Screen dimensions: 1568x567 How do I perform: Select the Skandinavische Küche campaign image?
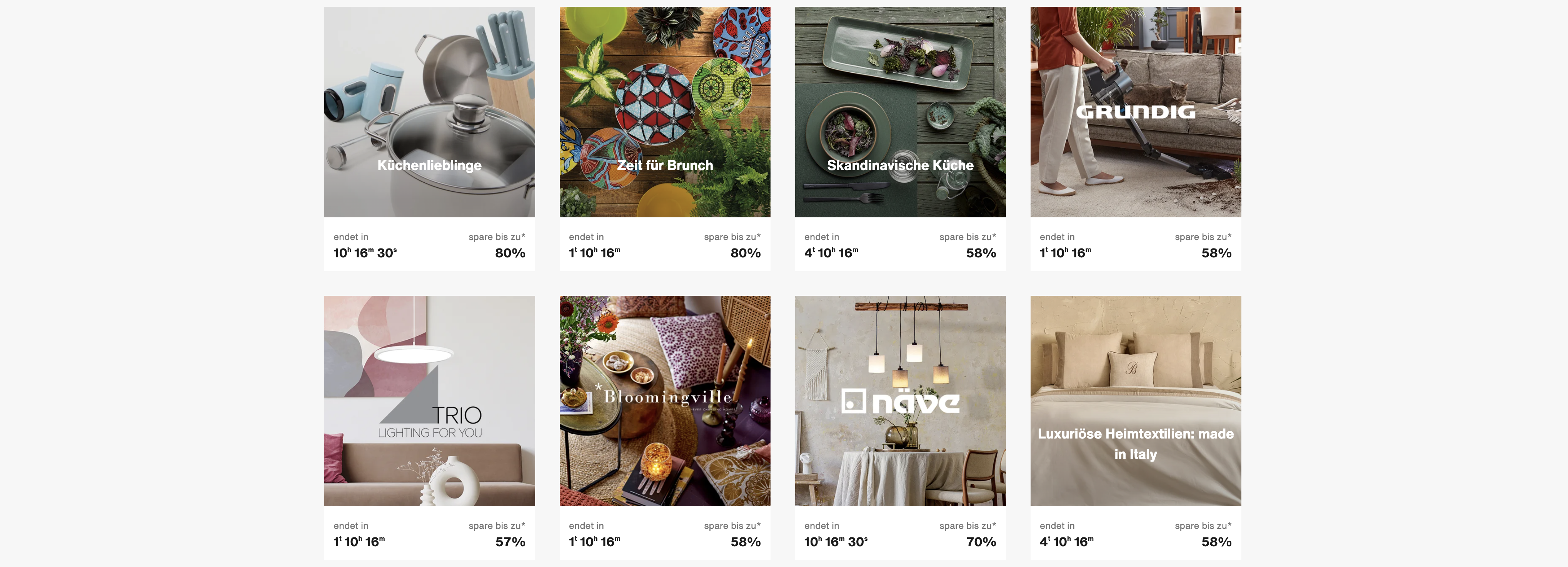(x=900, y=112)
